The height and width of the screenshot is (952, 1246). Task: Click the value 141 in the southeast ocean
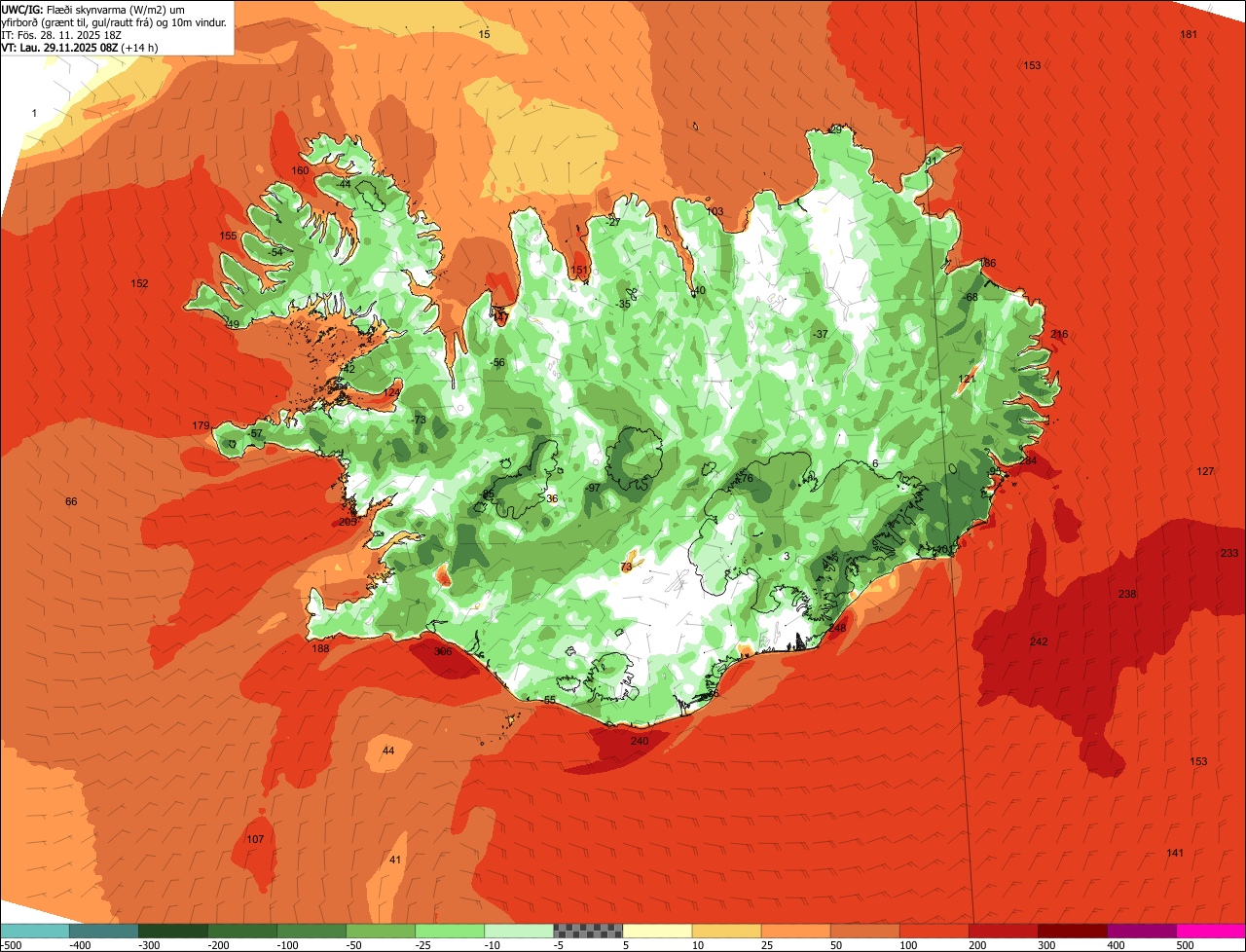pyautogui.click(x=1175, y=853)
